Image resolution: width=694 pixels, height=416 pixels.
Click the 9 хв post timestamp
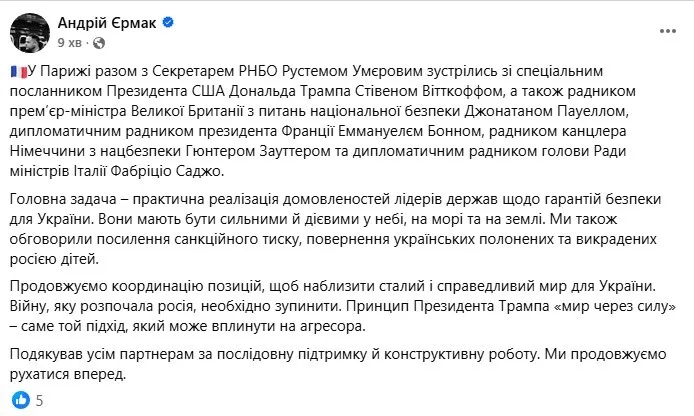tap(69, 43)
